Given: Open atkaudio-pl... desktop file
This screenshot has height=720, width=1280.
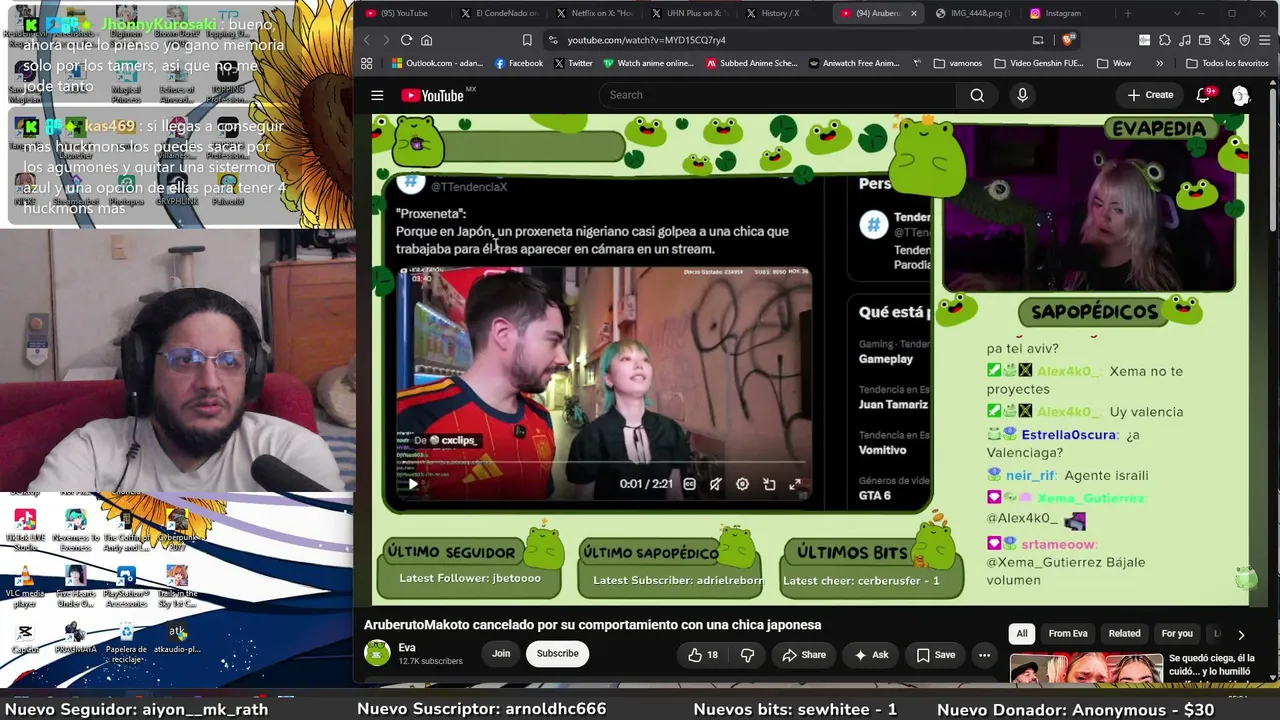Looking at the screenshot, I should coord(177,639).
